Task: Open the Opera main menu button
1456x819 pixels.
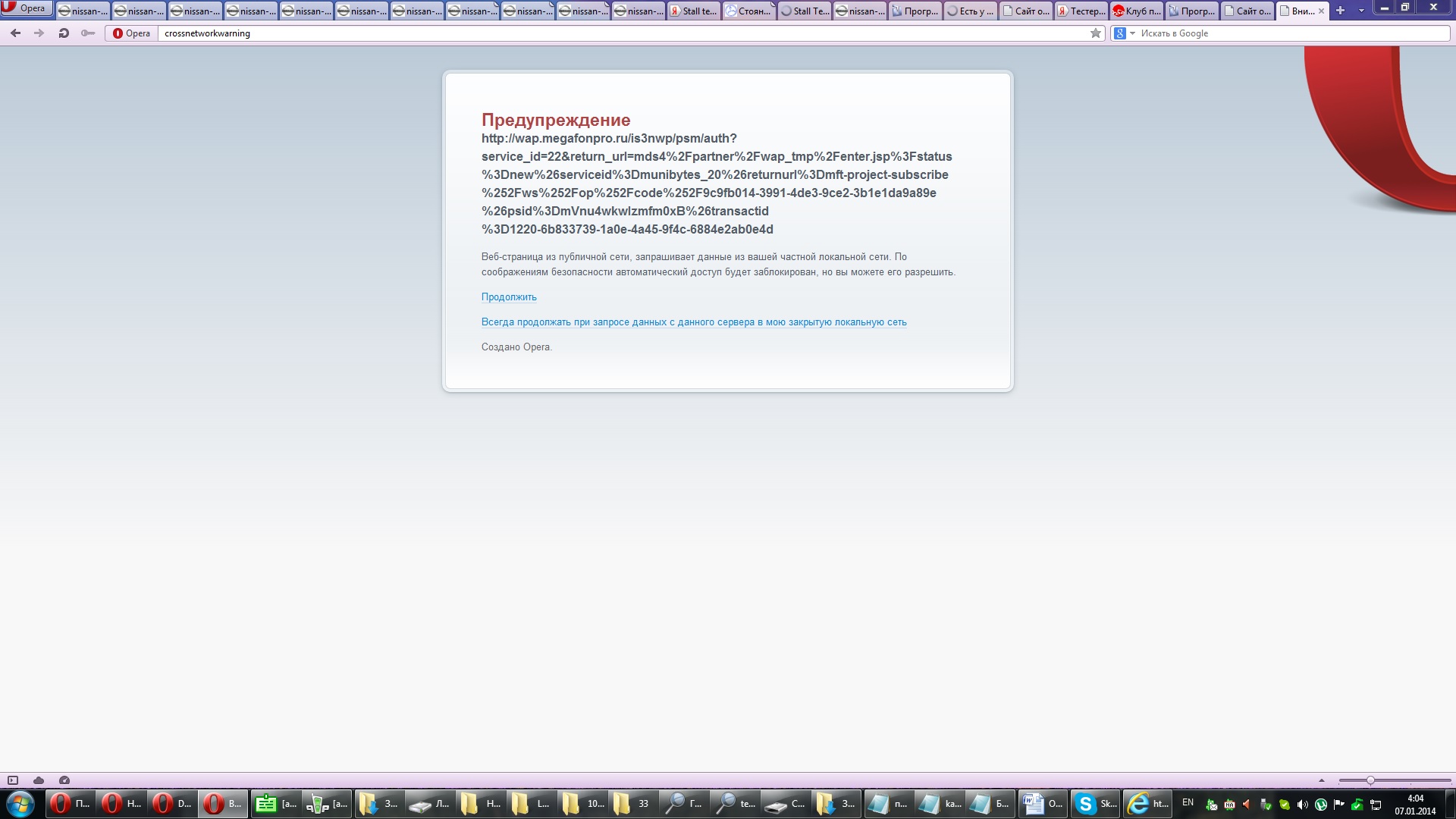Action: tap(27, 8)
